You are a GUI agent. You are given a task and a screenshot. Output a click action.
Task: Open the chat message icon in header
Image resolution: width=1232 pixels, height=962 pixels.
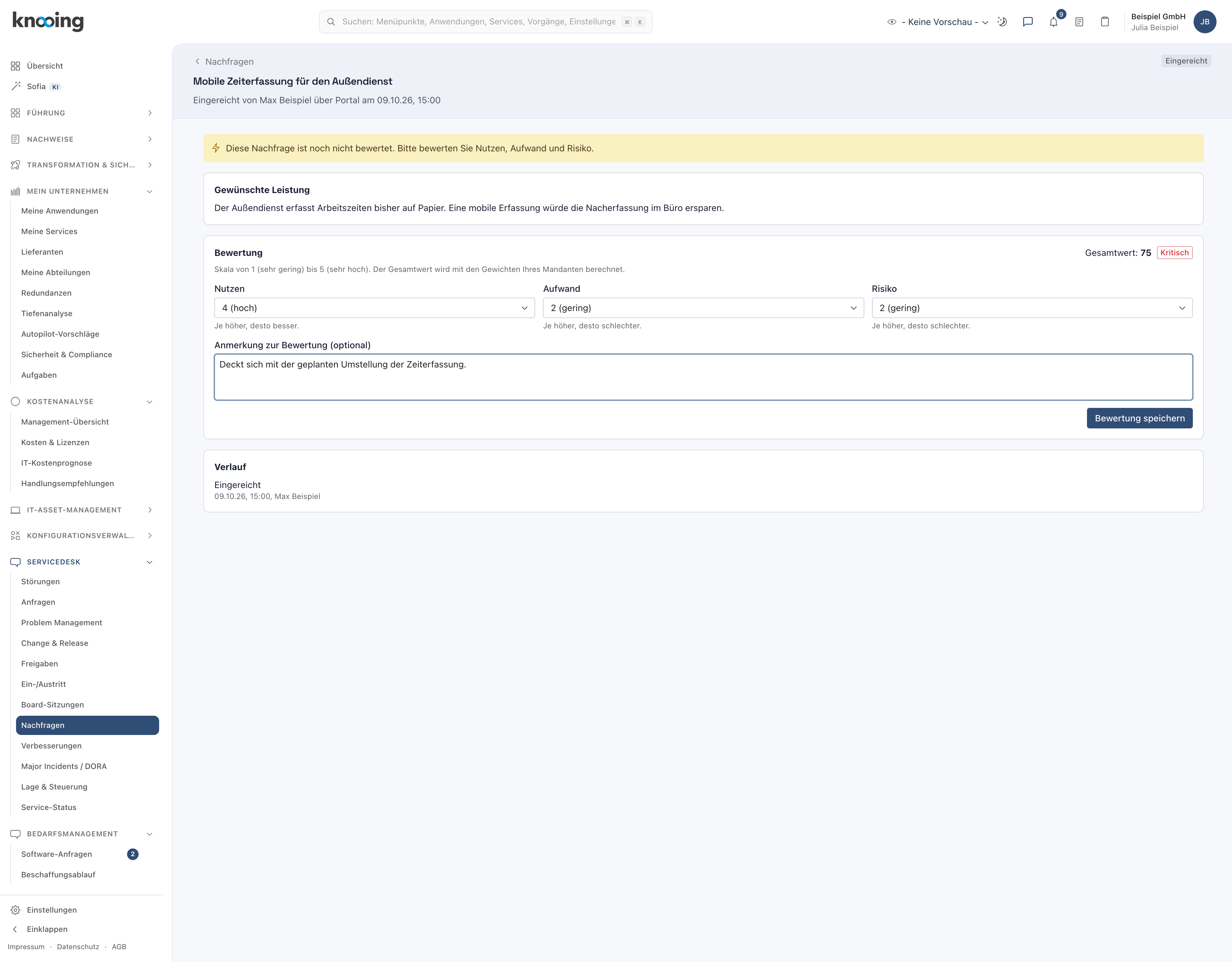1028,22
